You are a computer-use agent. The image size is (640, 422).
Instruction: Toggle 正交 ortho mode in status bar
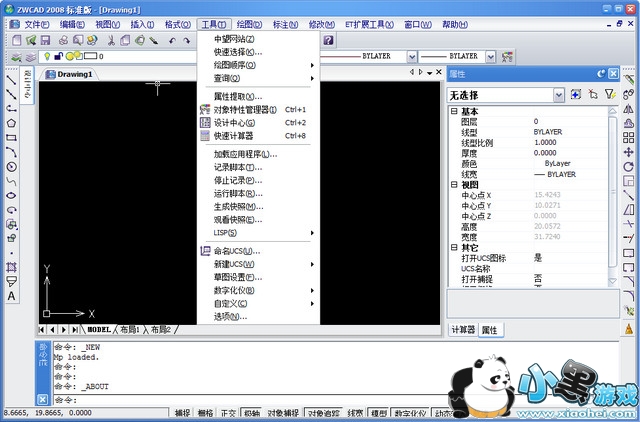228,413
